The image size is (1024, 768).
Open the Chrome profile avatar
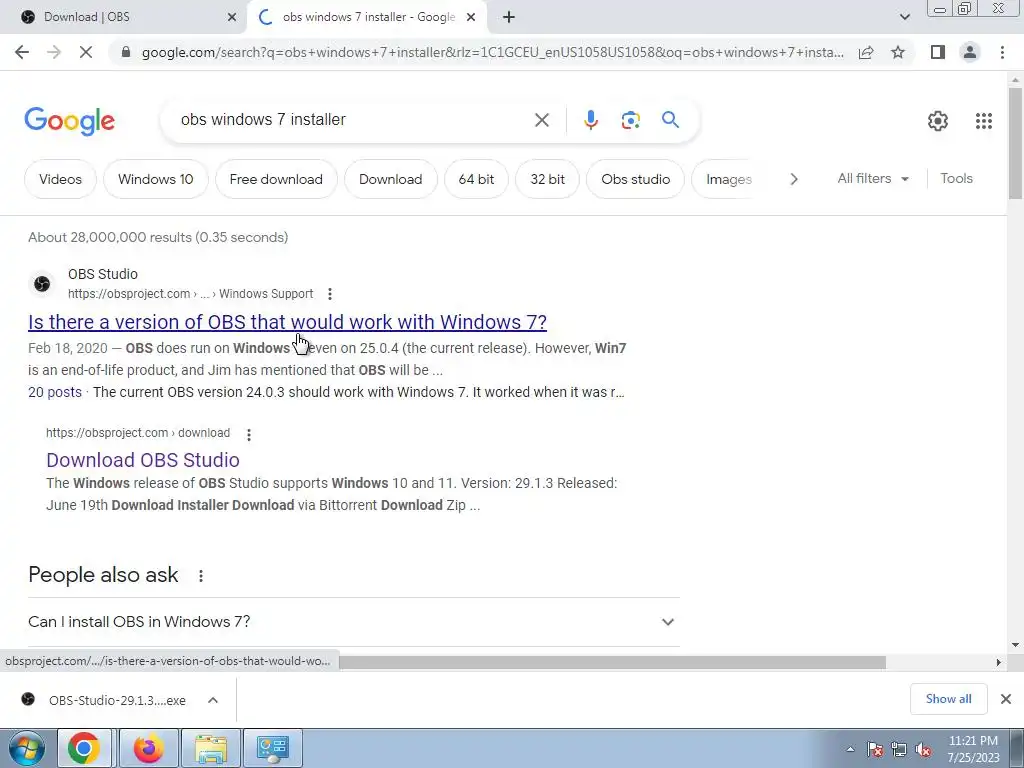[970, 52]
